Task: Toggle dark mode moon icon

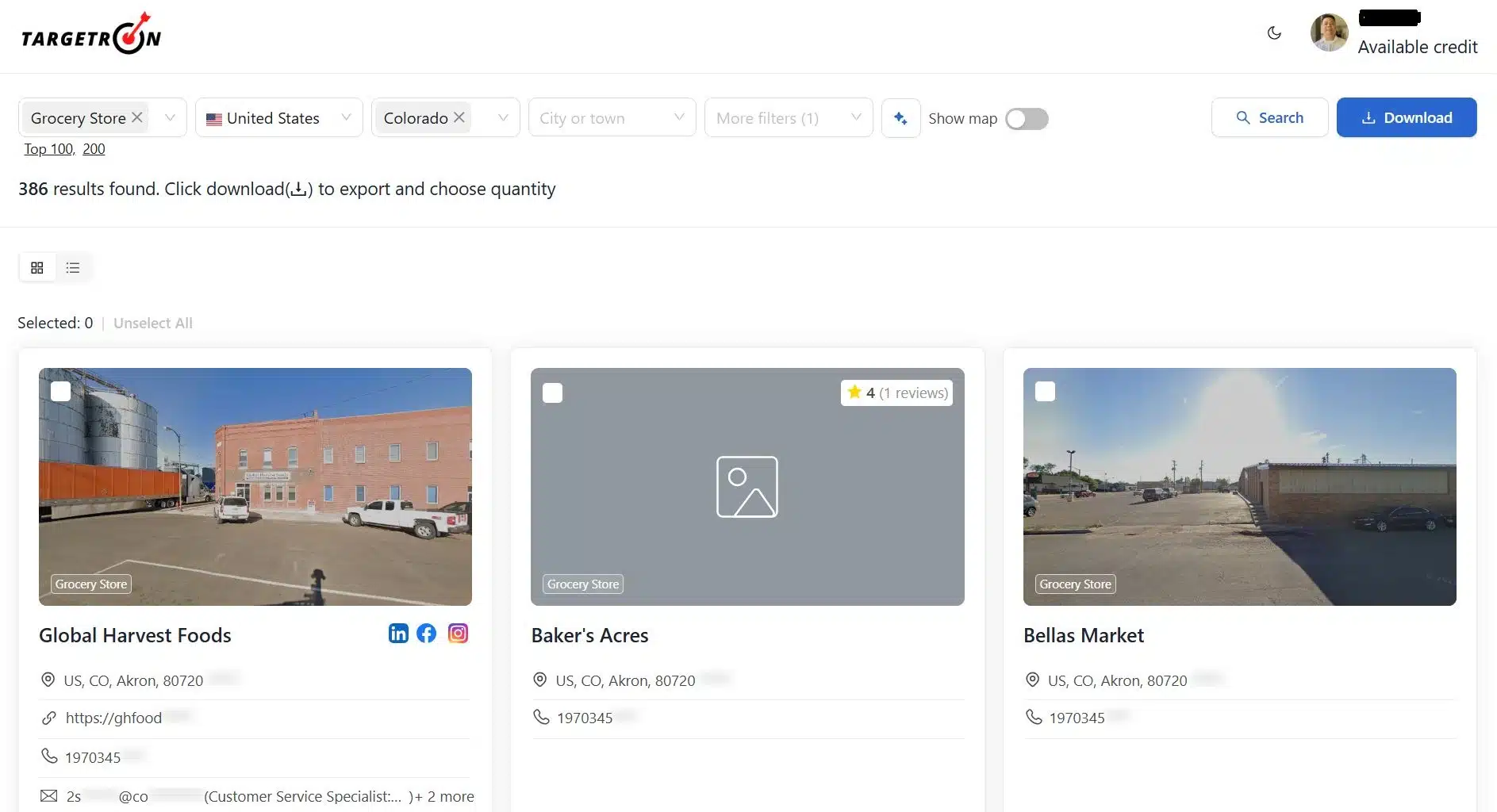Action: pos(1274,33)
